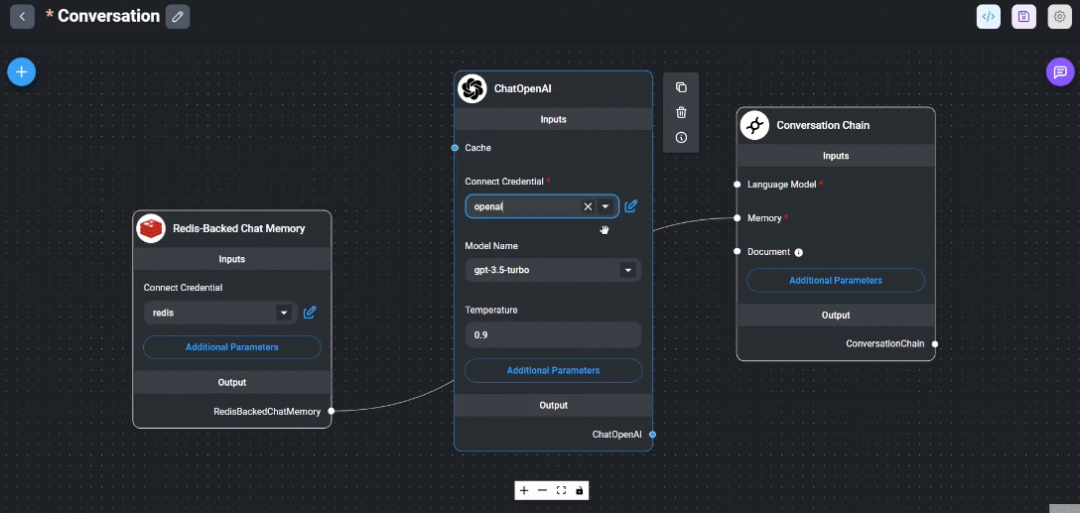
Task: Click the Language Model input connector
Action: tap(737, 185)
